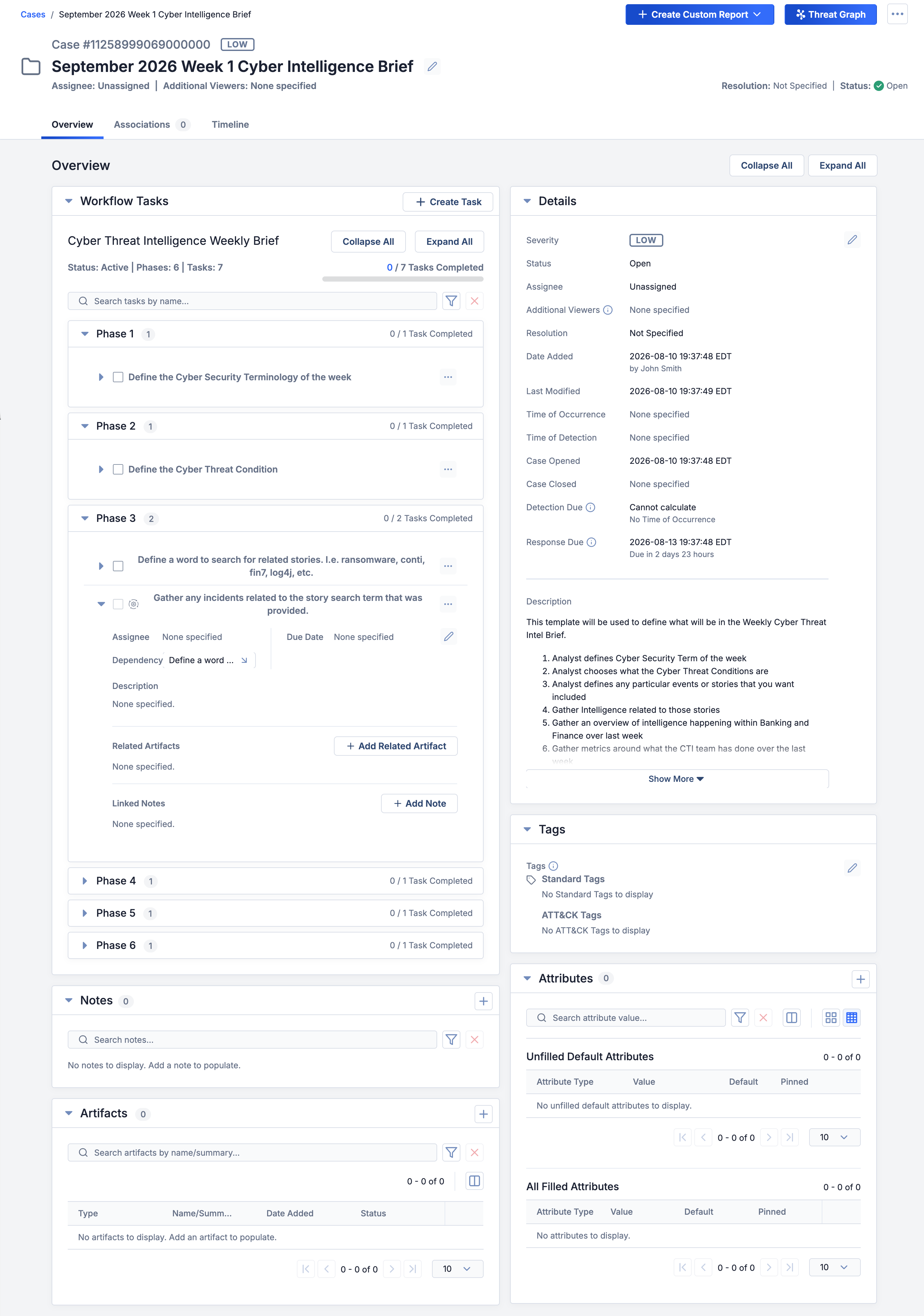The height and width of the screenshot is (1316, 924).
Task: Click Overview Expand All button
Action: pos(842,166)
